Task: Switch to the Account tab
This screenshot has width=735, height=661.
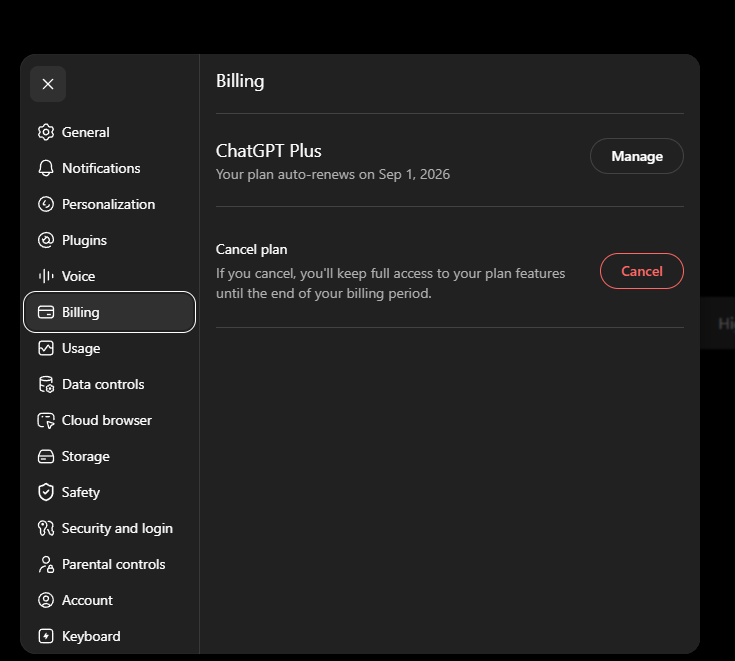Action: click(109, 601)
